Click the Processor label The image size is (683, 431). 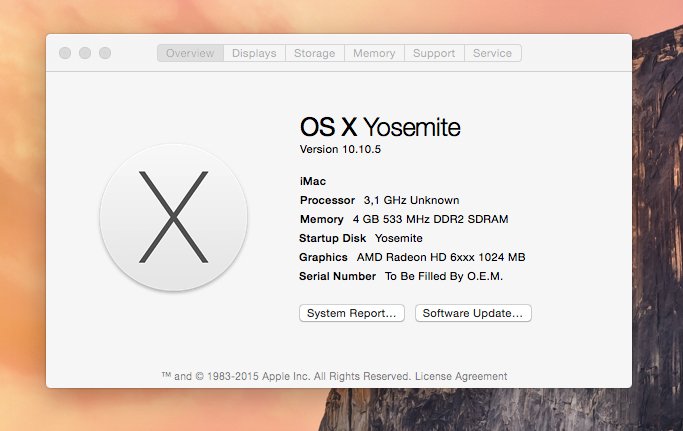coord(327,200)
